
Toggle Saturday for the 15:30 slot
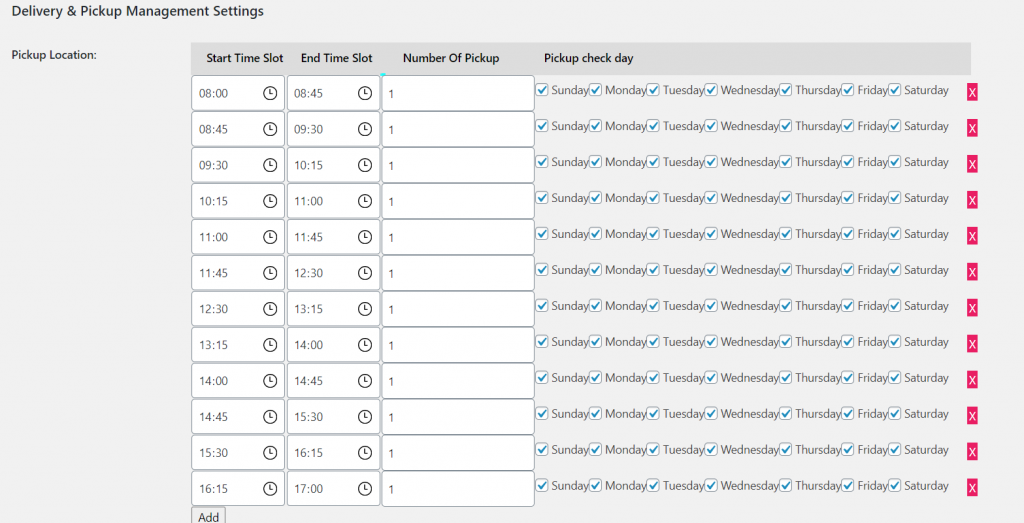895,449
